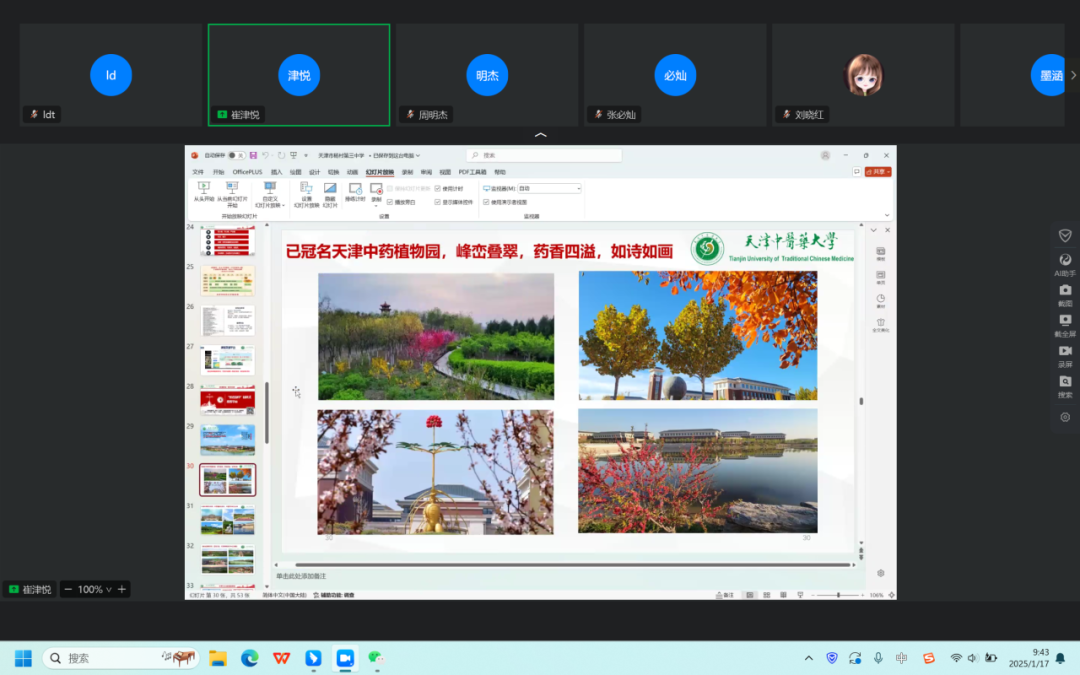Select slide 31 thumbnail in panel
1080x675 pixels.
[x=228, y=520]
